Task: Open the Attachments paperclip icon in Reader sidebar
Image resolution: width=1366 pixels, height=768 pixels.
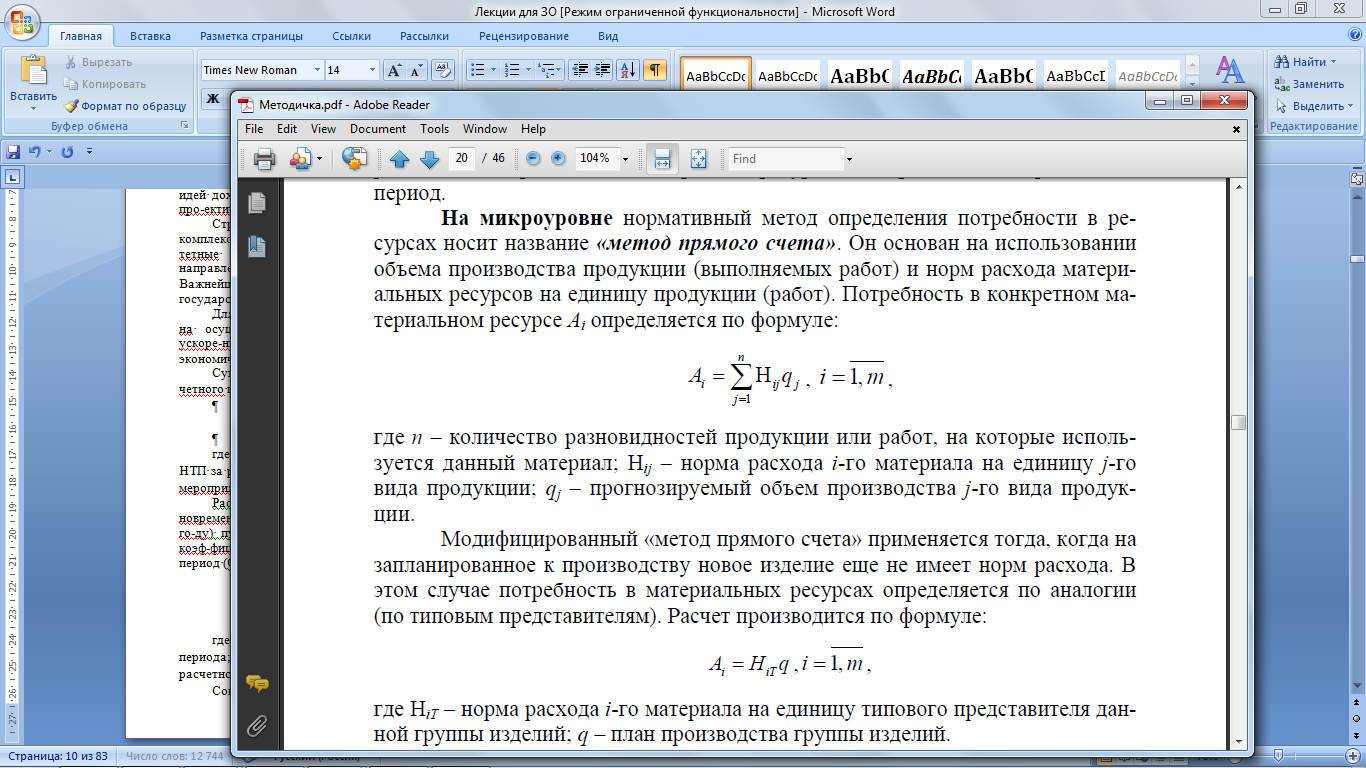Action: tap(257, 725)
